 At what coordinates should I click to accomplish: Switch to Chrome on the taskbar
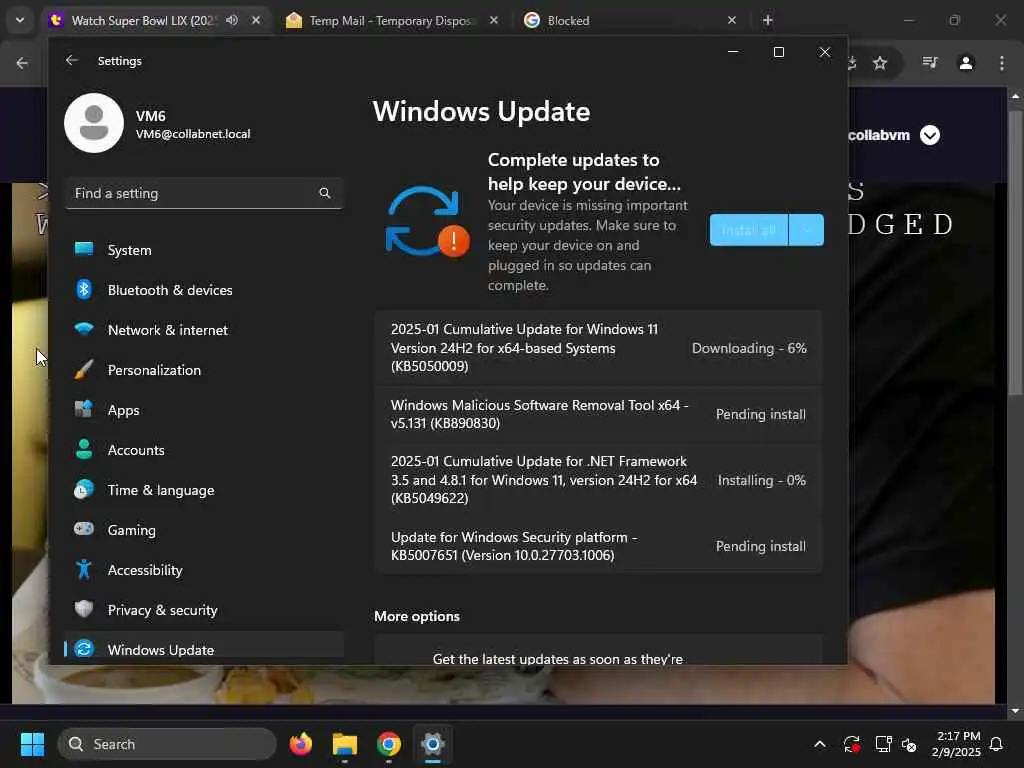tap(389, 744)
